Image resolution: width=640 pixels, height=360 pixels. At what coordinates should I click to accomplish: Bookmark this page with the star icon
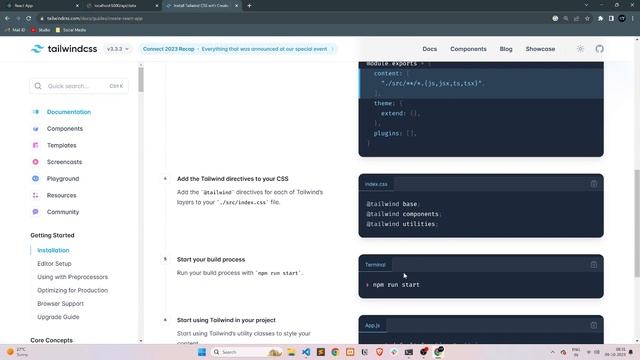coord(587,18)
